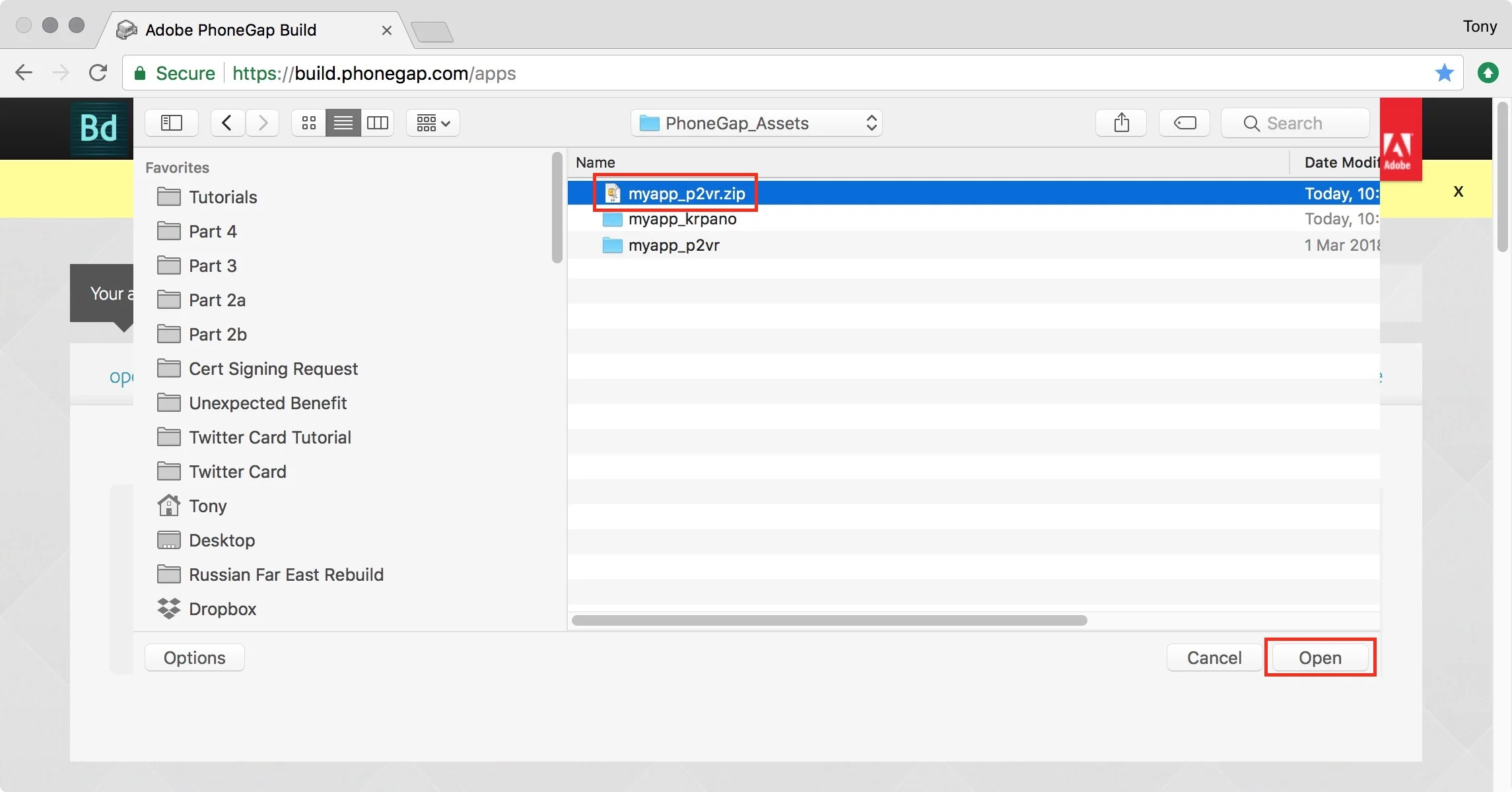Open the group-by arrangement dropdown
Viewport: 1512px width, 792px height.
433,123
